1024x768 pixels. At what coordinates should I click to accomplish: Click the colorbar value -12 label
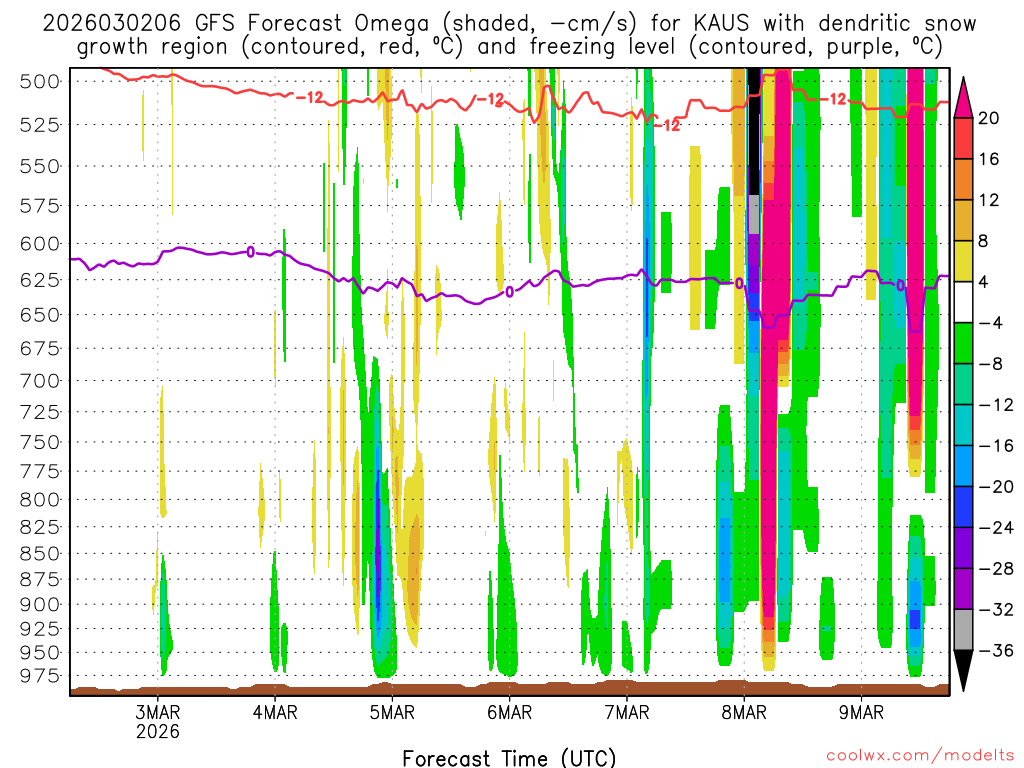point(996,405)
